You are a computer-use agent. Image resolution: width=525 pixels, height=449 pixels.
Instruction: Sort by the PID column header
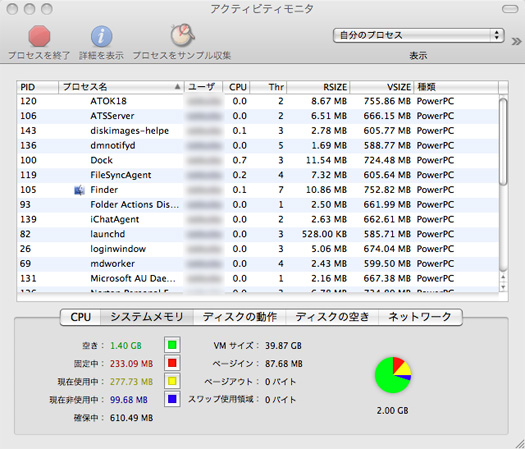38,87
